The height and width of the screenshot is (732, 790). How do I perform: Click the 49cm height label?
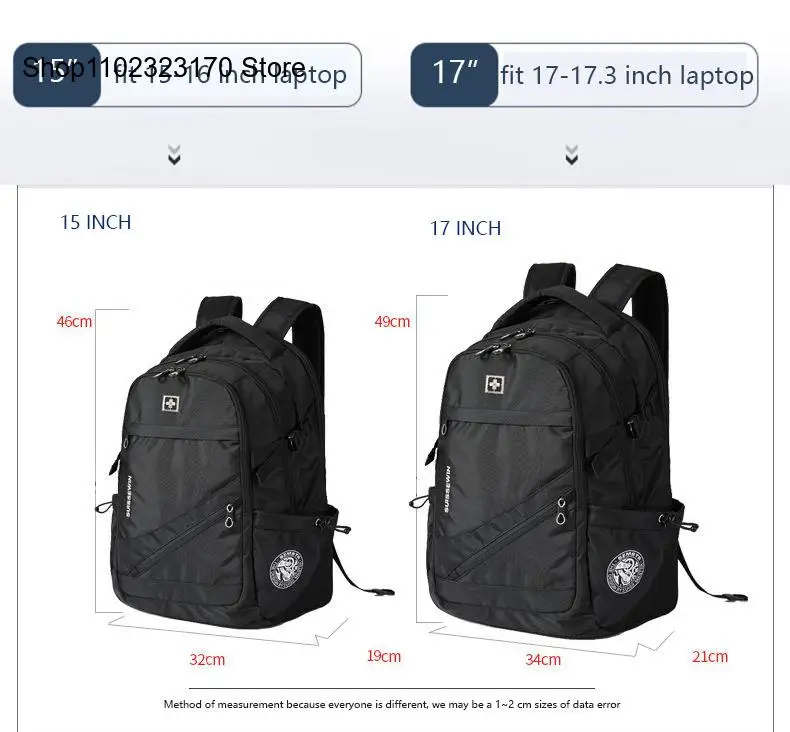click(392, 321)
